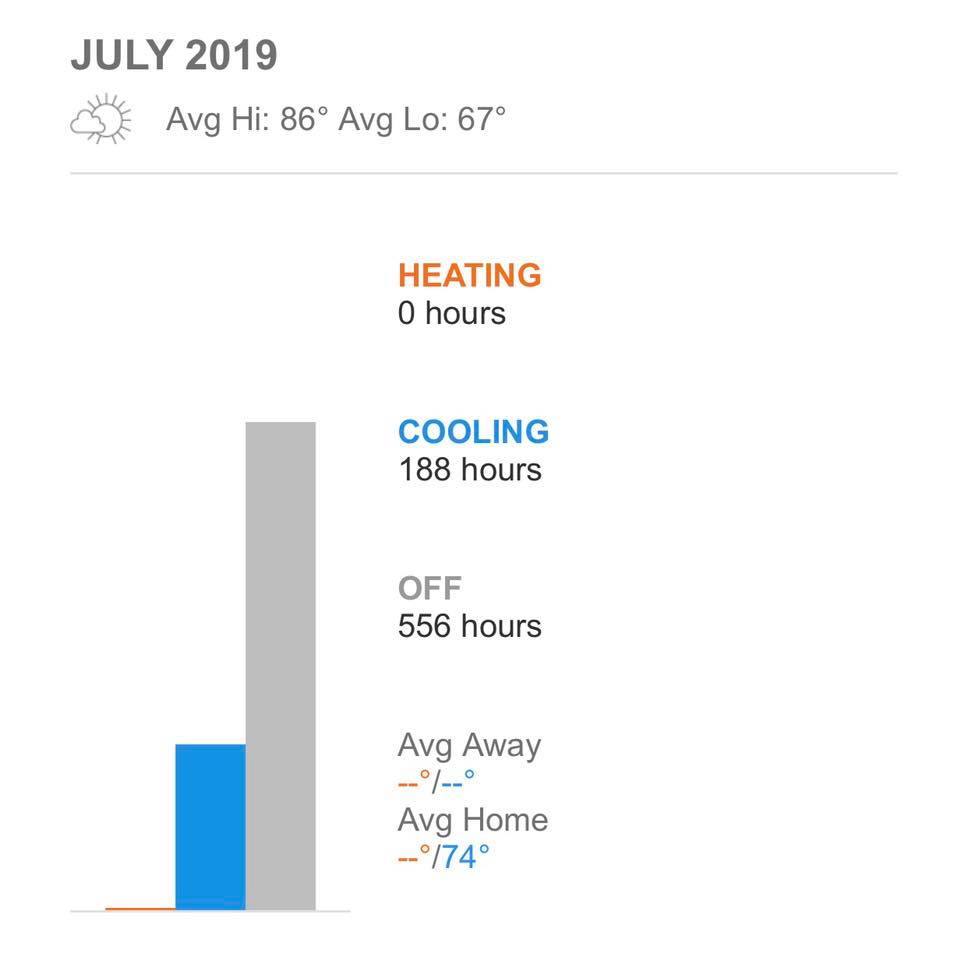Select the blue COOLING label
This screenshot has width=960, height=956.
tap(473, 432)
